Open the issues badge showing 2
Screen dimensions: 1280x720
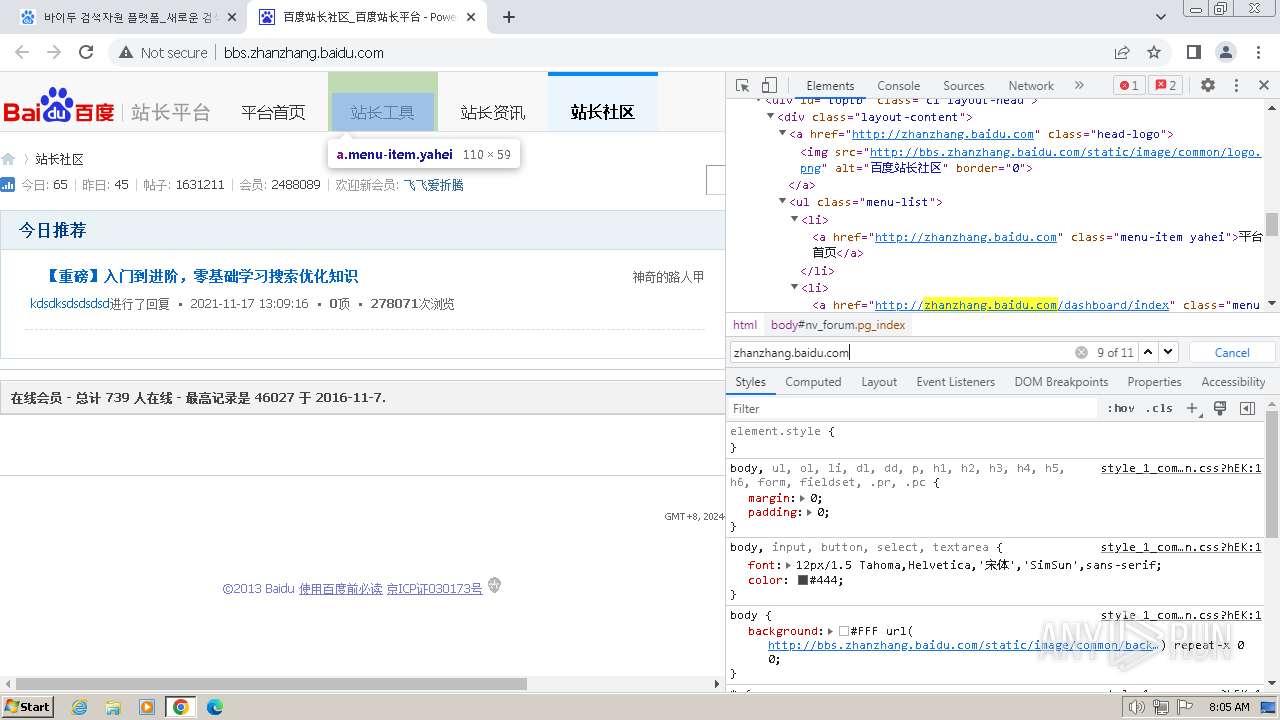pos(1165,86)
